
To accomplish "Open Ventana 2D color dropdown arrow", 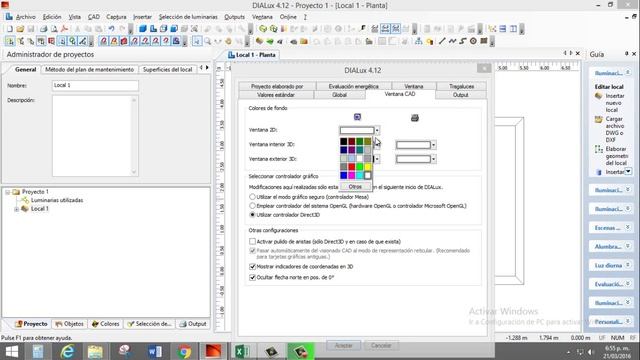I will tap(377, 131).
